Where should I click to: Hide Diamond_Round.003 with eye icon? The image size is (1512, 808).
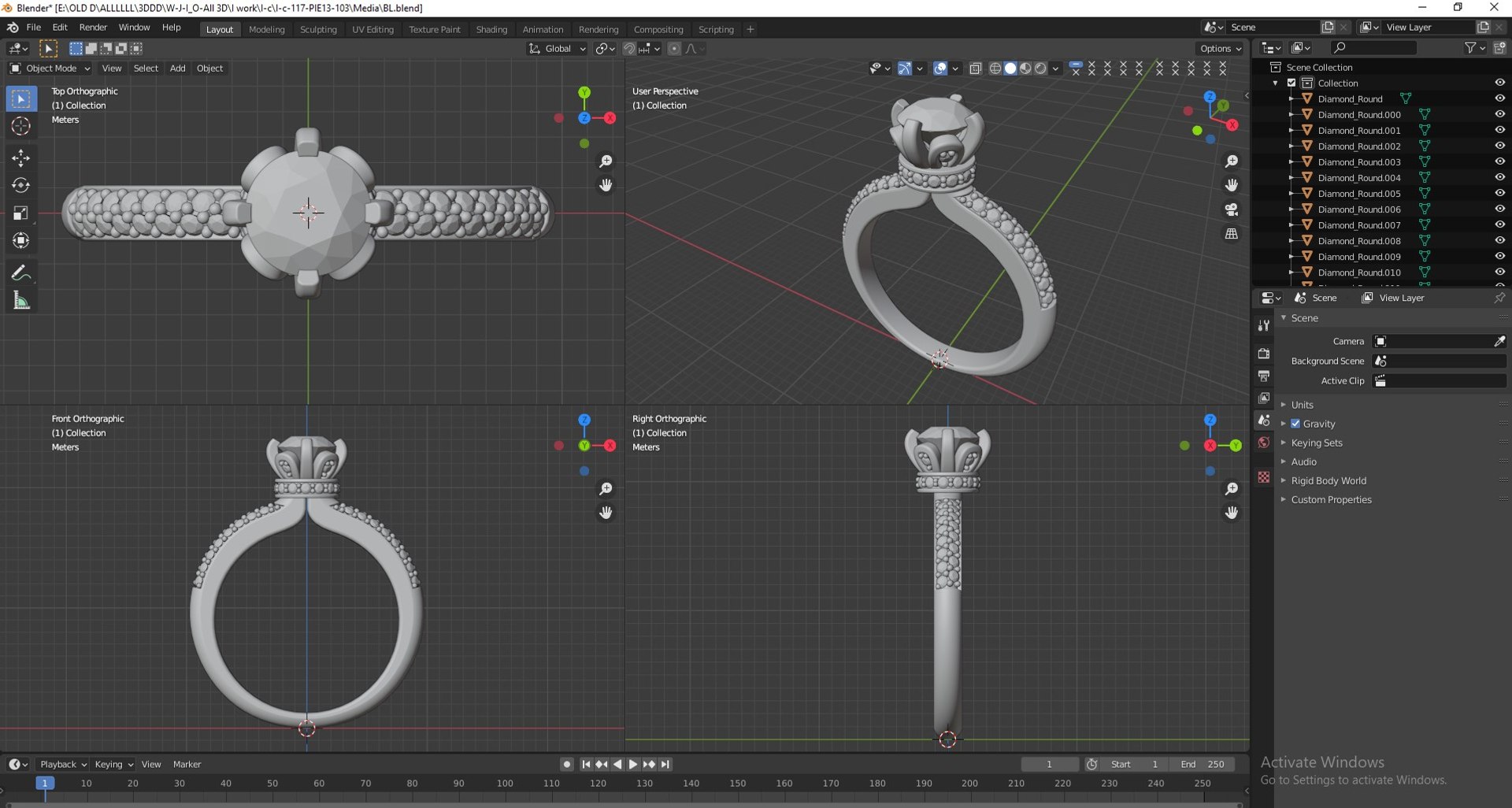[x=1499, y=161]
